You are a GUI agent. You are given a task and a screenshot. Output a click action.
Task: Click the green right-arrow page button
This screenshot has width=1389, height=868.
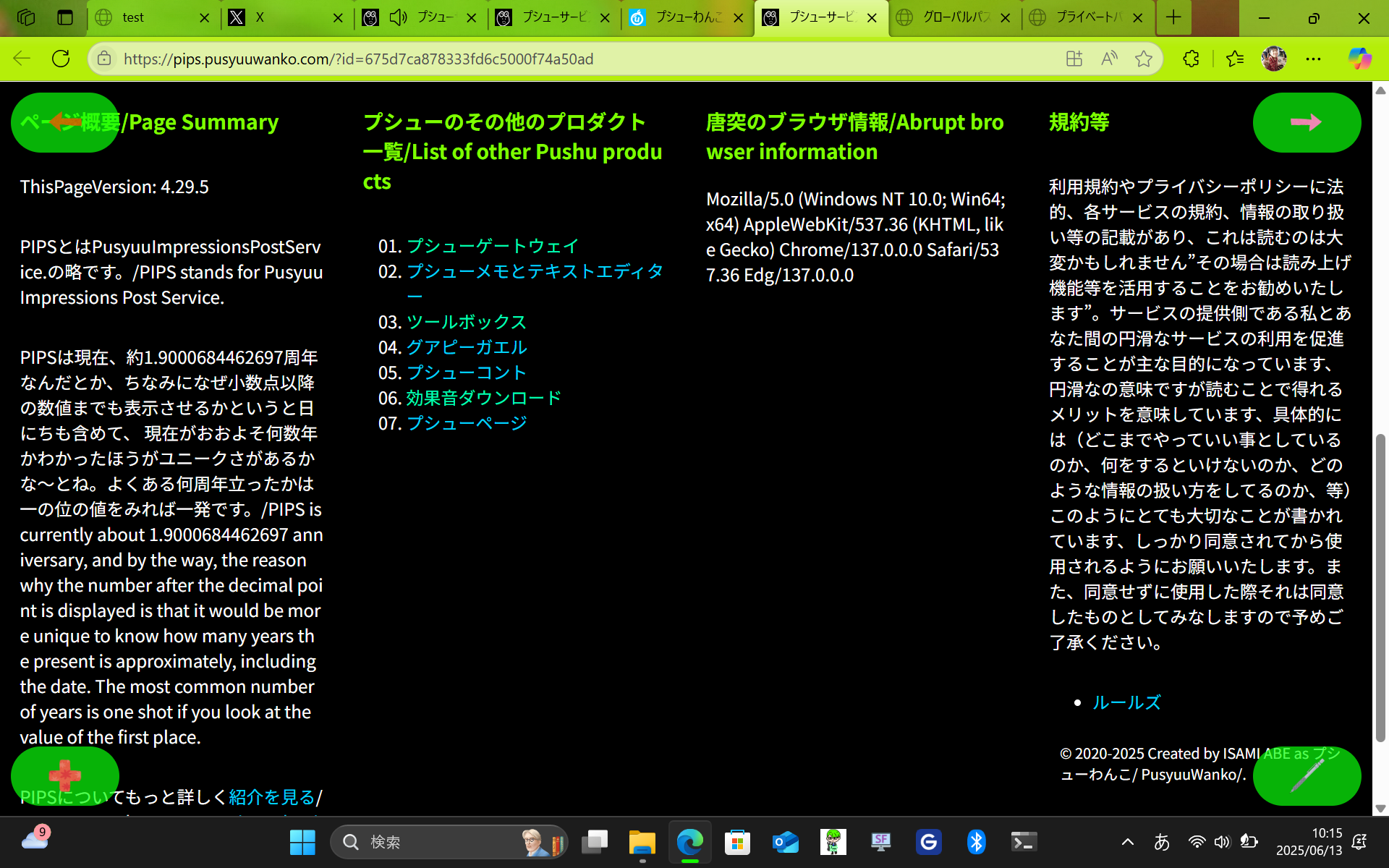click(1307, 122)
